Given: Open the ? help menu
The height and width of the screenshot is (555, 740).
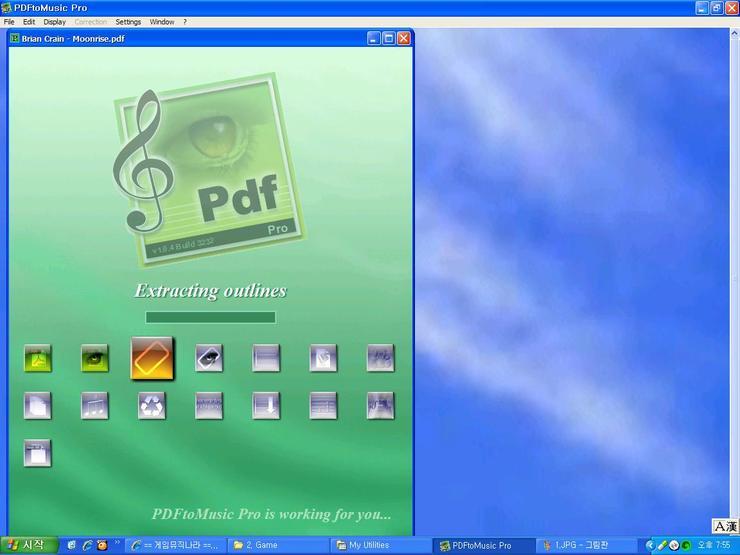Looking at the screenshot, I should (x=185, y=21).
